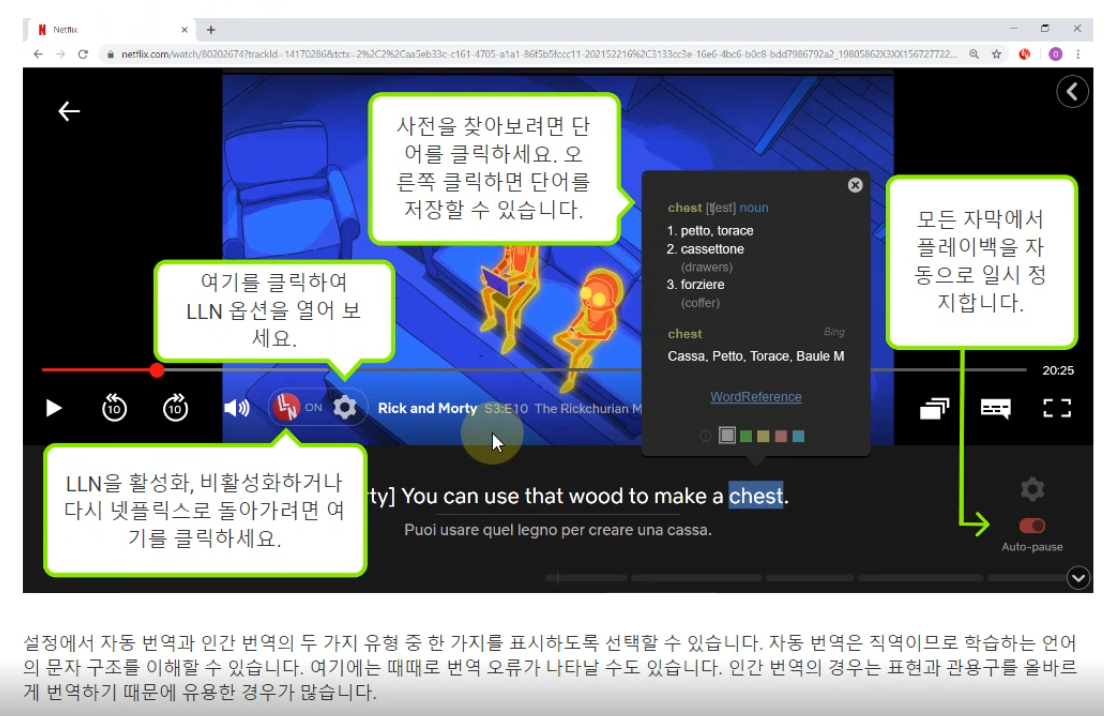Skip forward 10 seconds
1104x716 pixels.
175,408
